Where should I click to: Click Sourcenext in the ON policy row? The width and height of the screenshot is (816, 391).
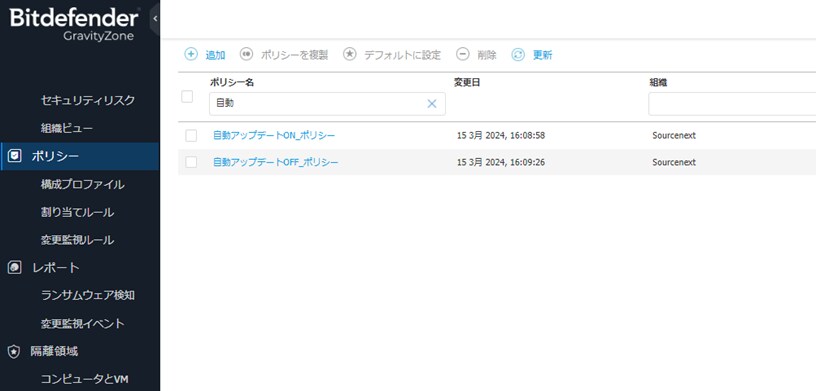pos(674,135)
